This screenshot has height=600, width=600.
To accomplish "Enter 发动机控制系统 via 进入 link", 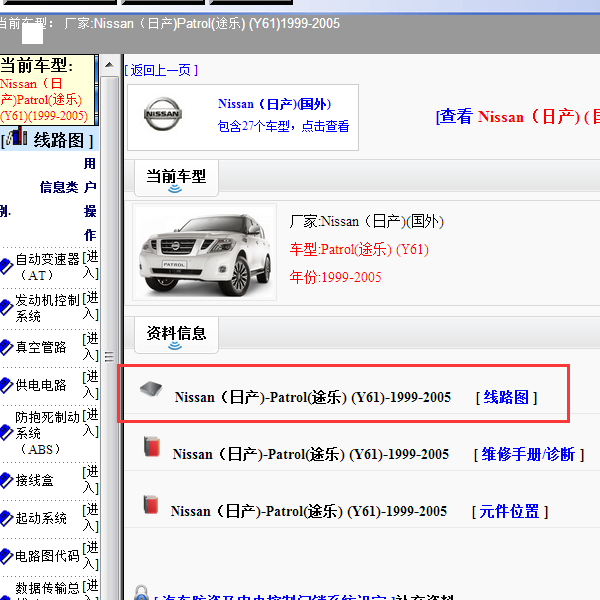I will (x=91, y=306).
